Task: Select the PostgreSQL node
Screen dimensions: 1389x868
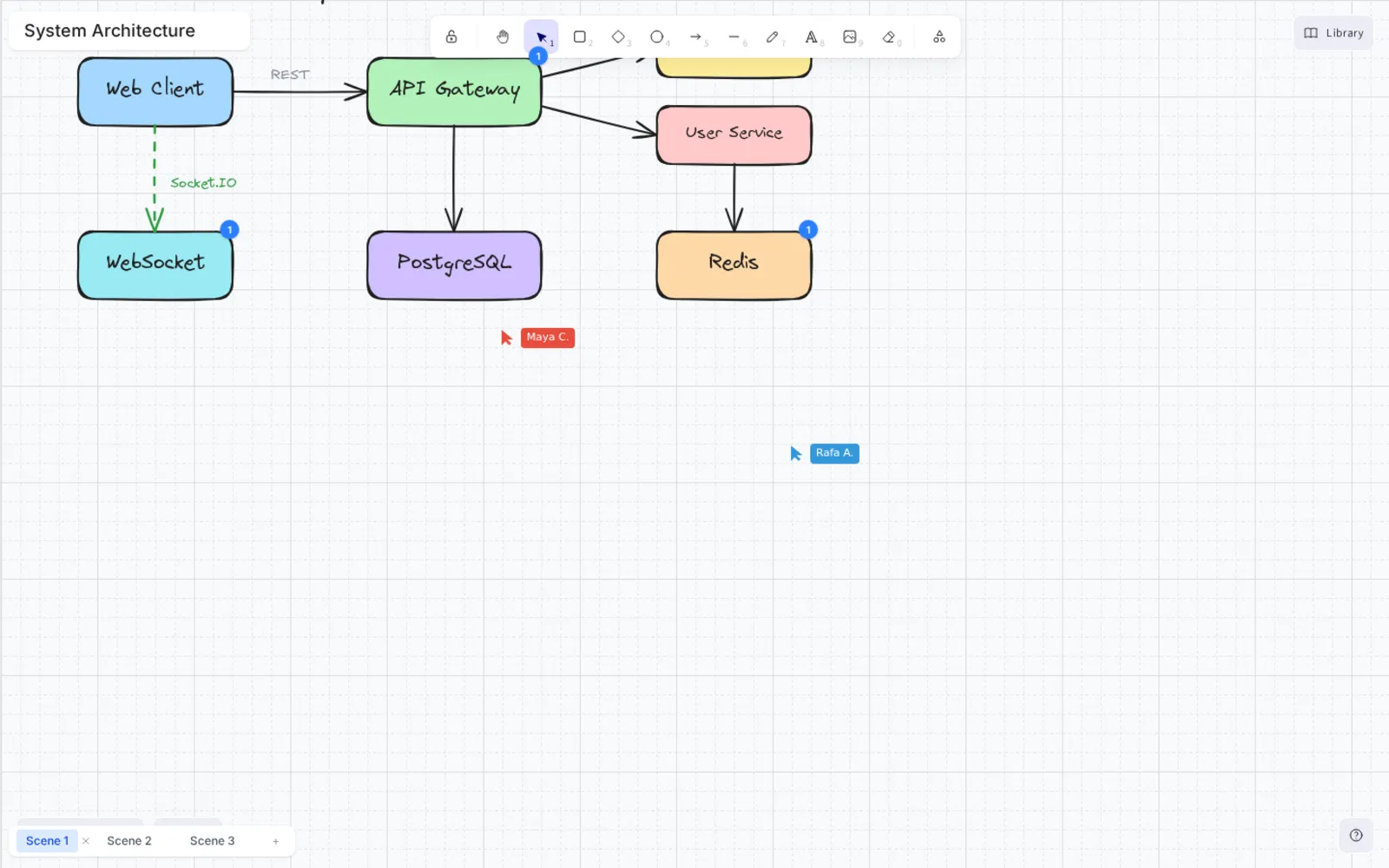Action: [x=454, y=265]
